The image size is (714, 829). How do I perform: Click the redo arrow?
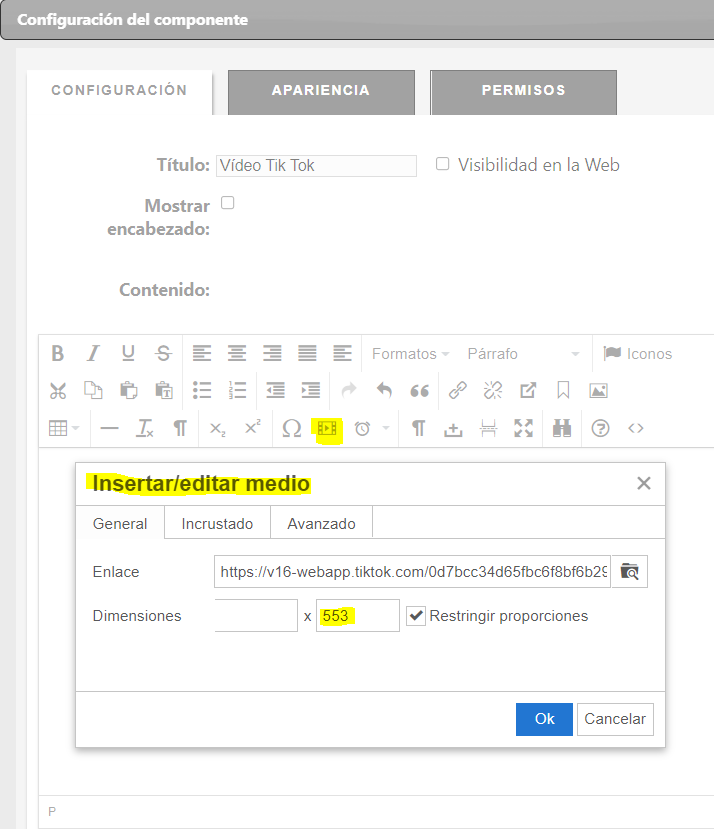click(349, 391)
